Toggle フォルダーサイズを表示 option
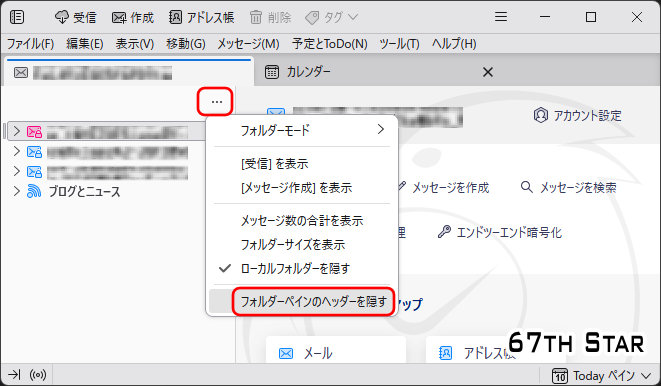This screenshot has height=386, width=661. click(302, 244)
